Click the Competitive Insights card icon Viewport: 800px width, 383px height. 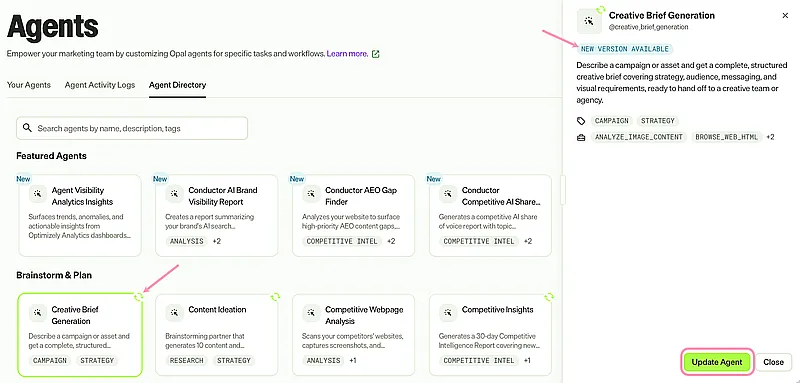pos(447,313)
